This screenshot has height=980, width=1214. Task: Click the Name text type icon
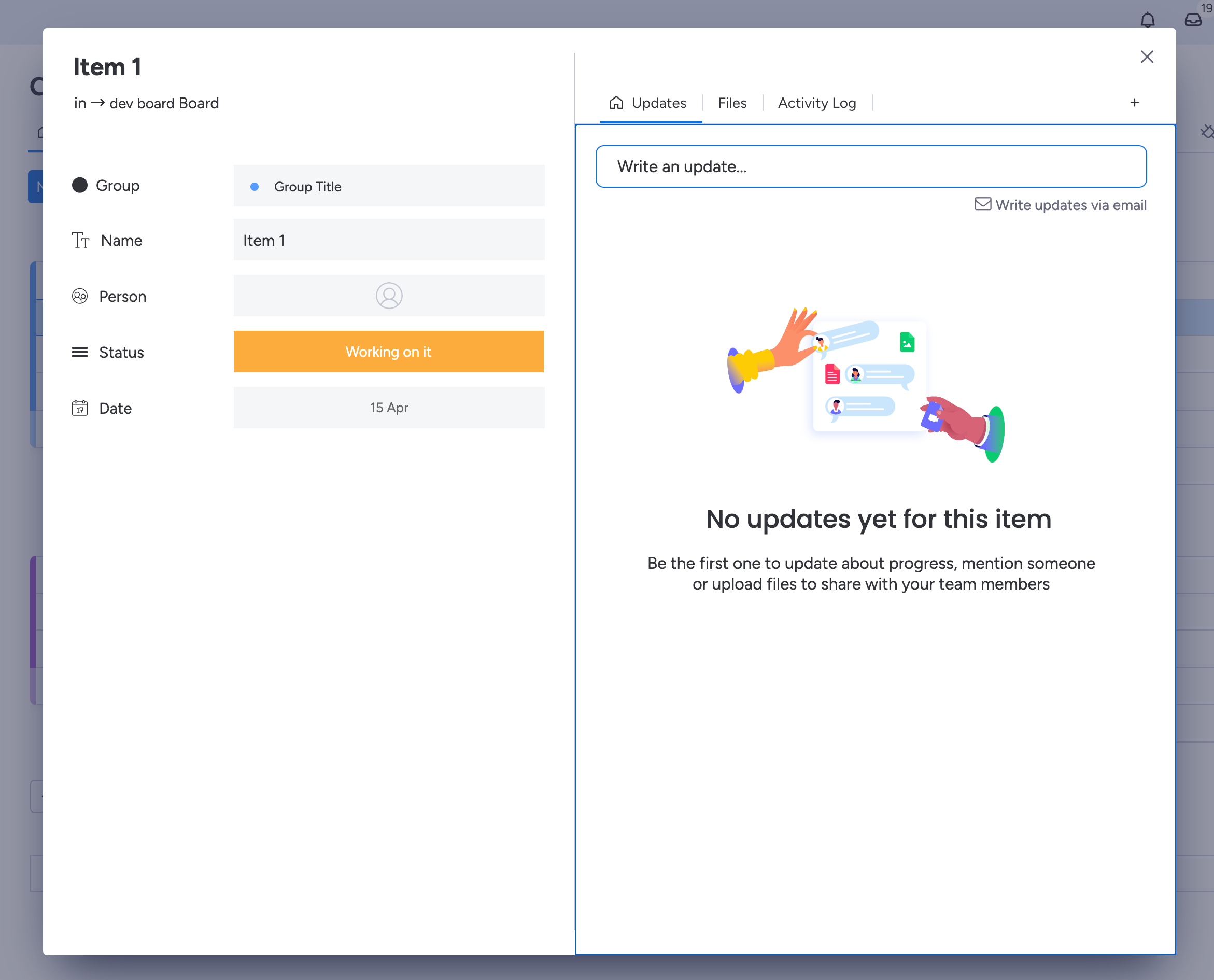coord(81,240)
